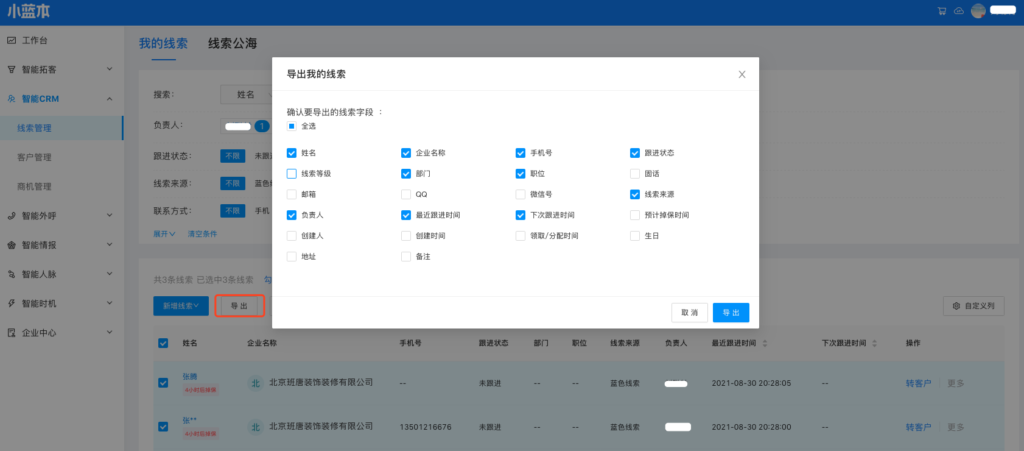Image resolution: width=1024 pixels, height=451 pixels.
Task: Open the user avatar in header
Action: point(978,11)
